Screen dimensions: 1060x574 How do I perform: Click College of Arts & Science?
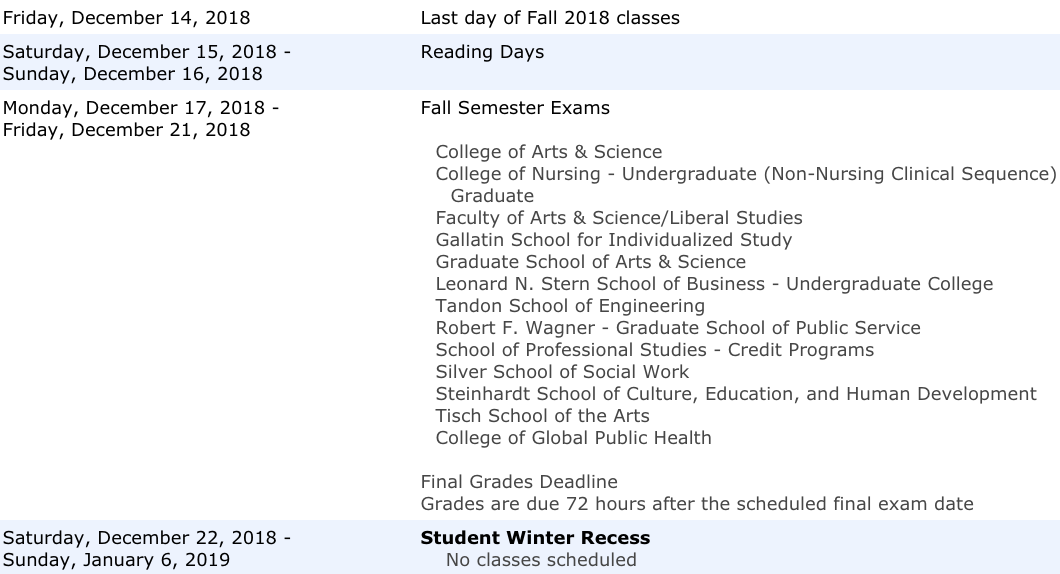coord(549,151)
